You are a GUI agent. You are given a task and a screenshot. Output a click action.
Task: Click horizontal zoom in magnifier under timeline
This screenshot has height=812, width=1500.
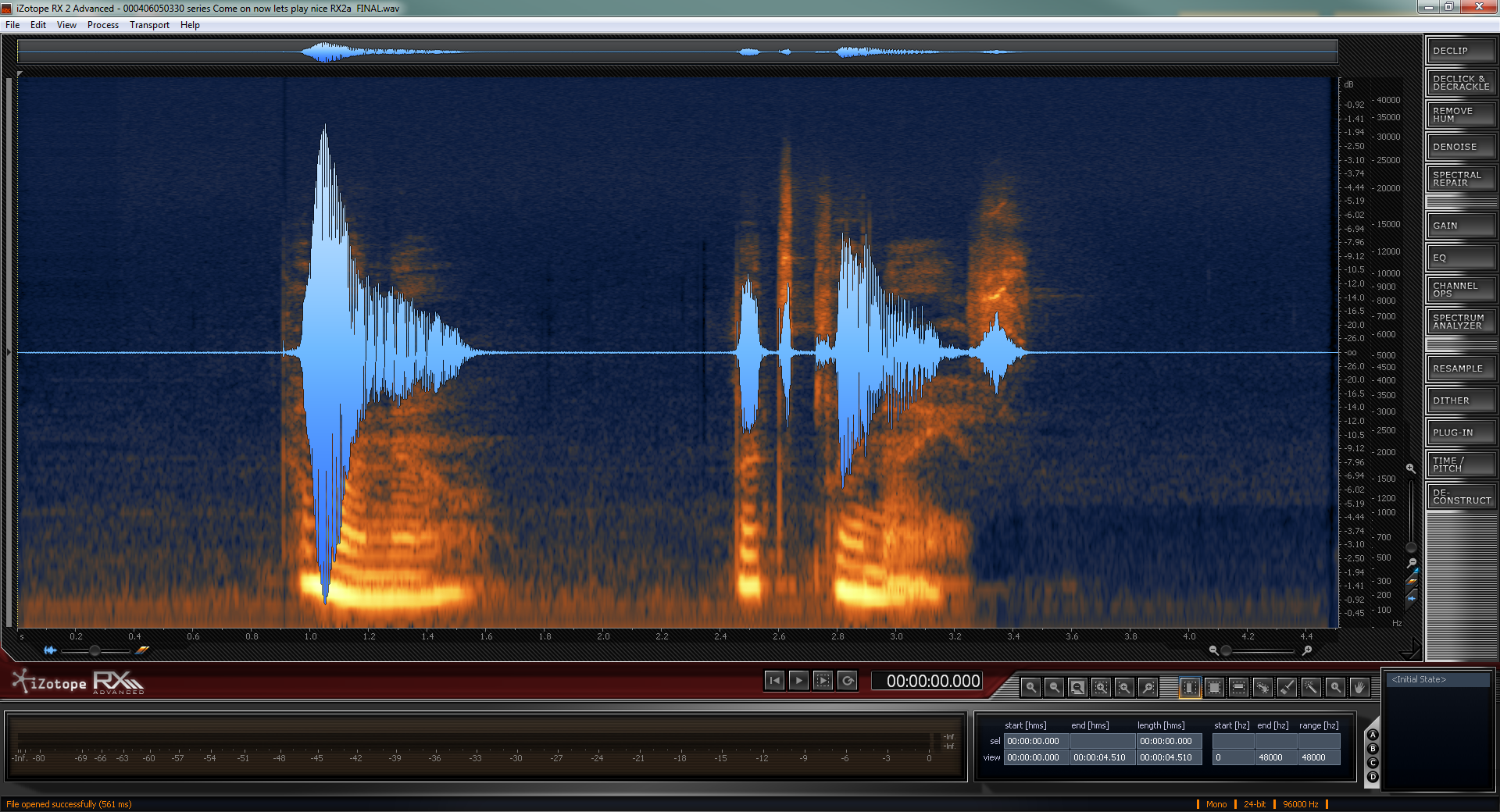point(1307,650)
